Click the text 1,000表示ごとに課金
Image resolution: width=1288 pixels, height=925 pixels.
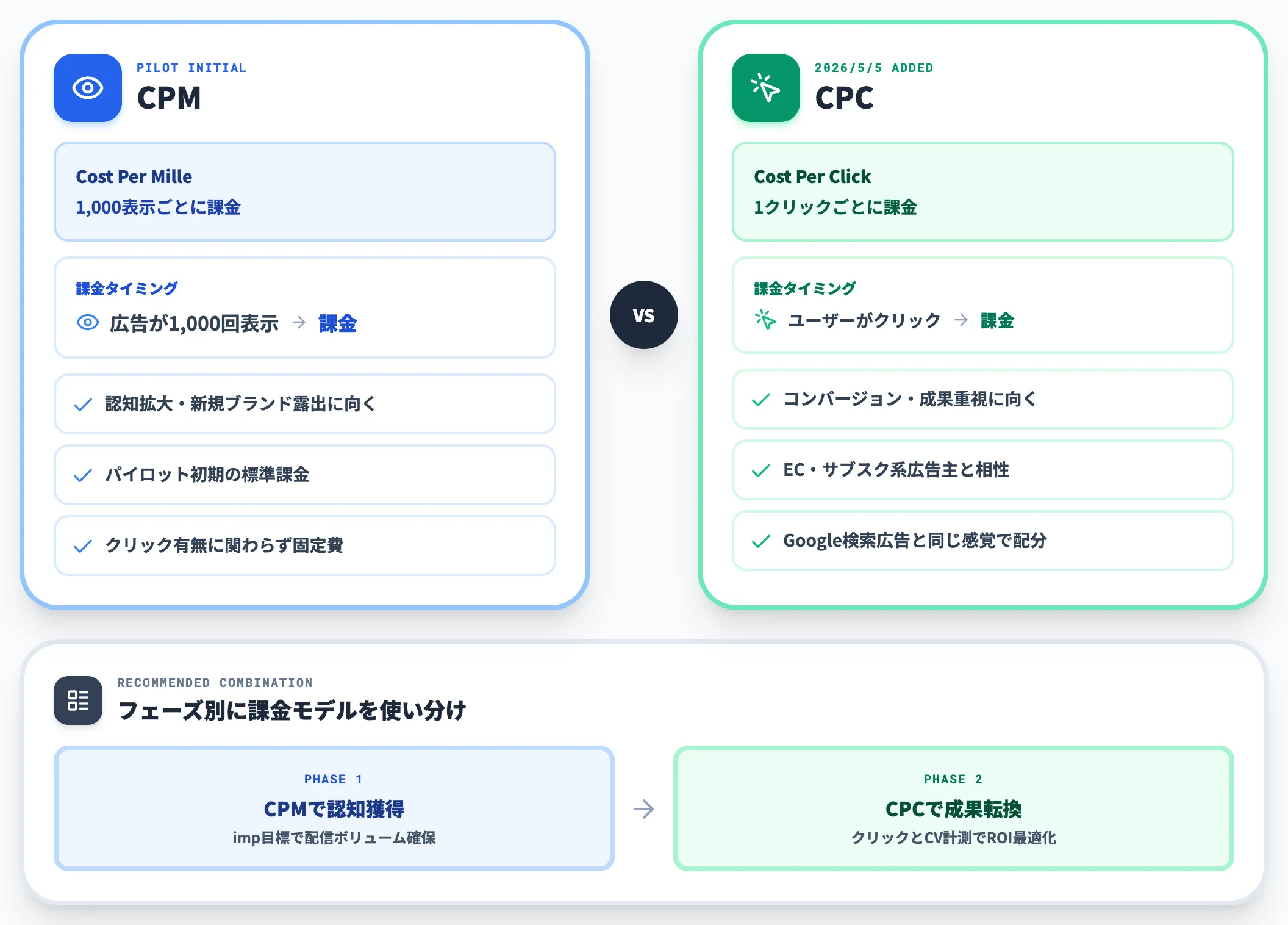(158, 207)
